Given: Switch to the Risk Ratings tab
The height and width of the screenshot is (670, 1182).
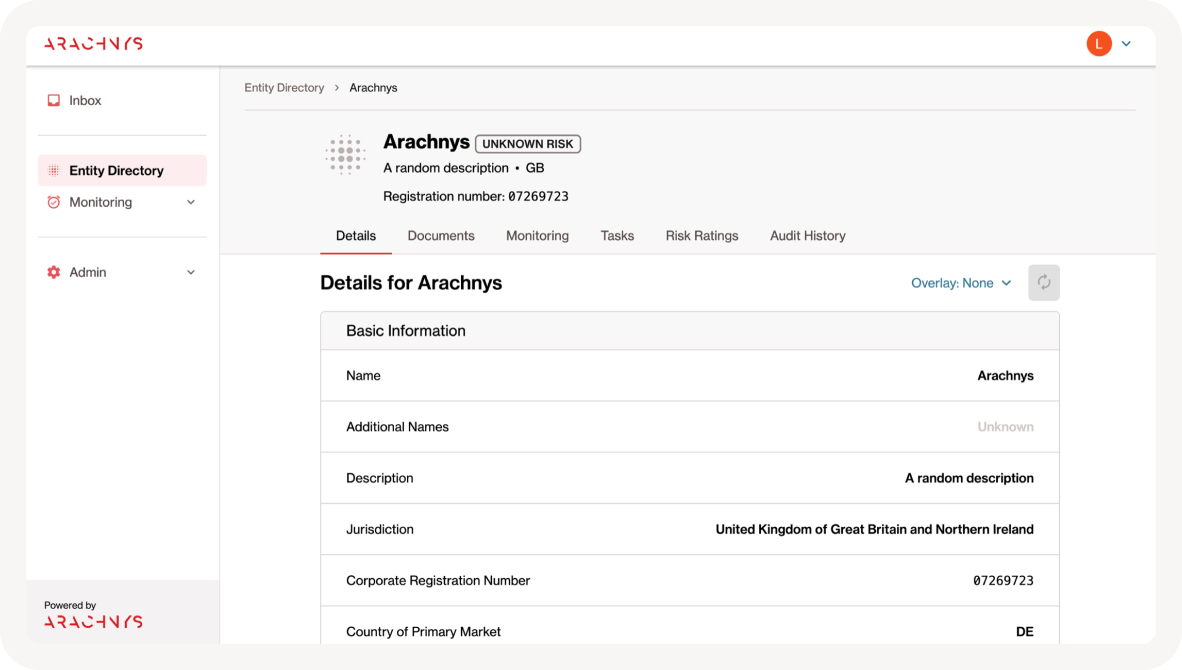Looking at the screenshot, I should pyautogui.click(x=702, y=236).
